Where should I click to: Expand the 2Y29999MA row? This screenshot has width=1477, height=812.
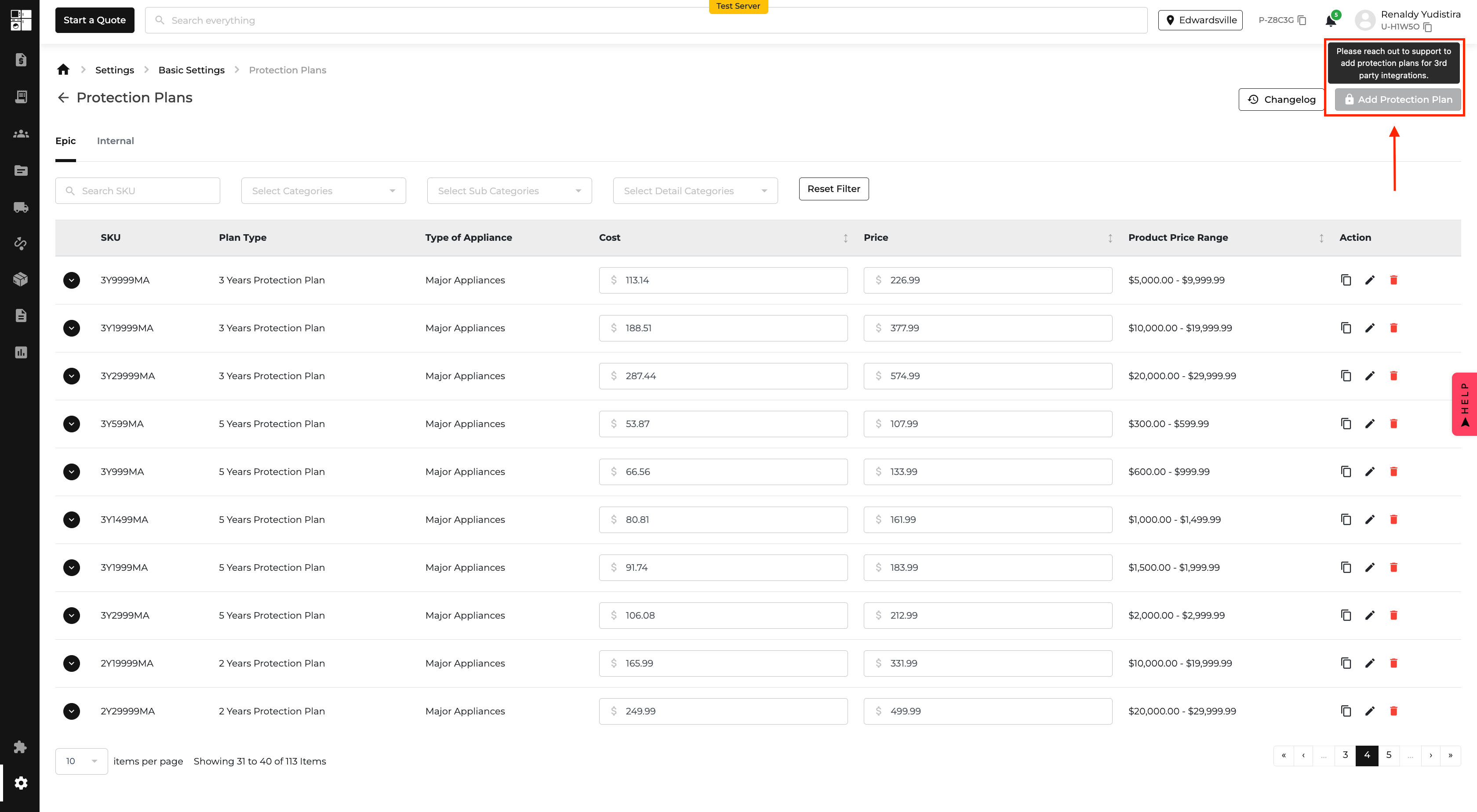72,711
